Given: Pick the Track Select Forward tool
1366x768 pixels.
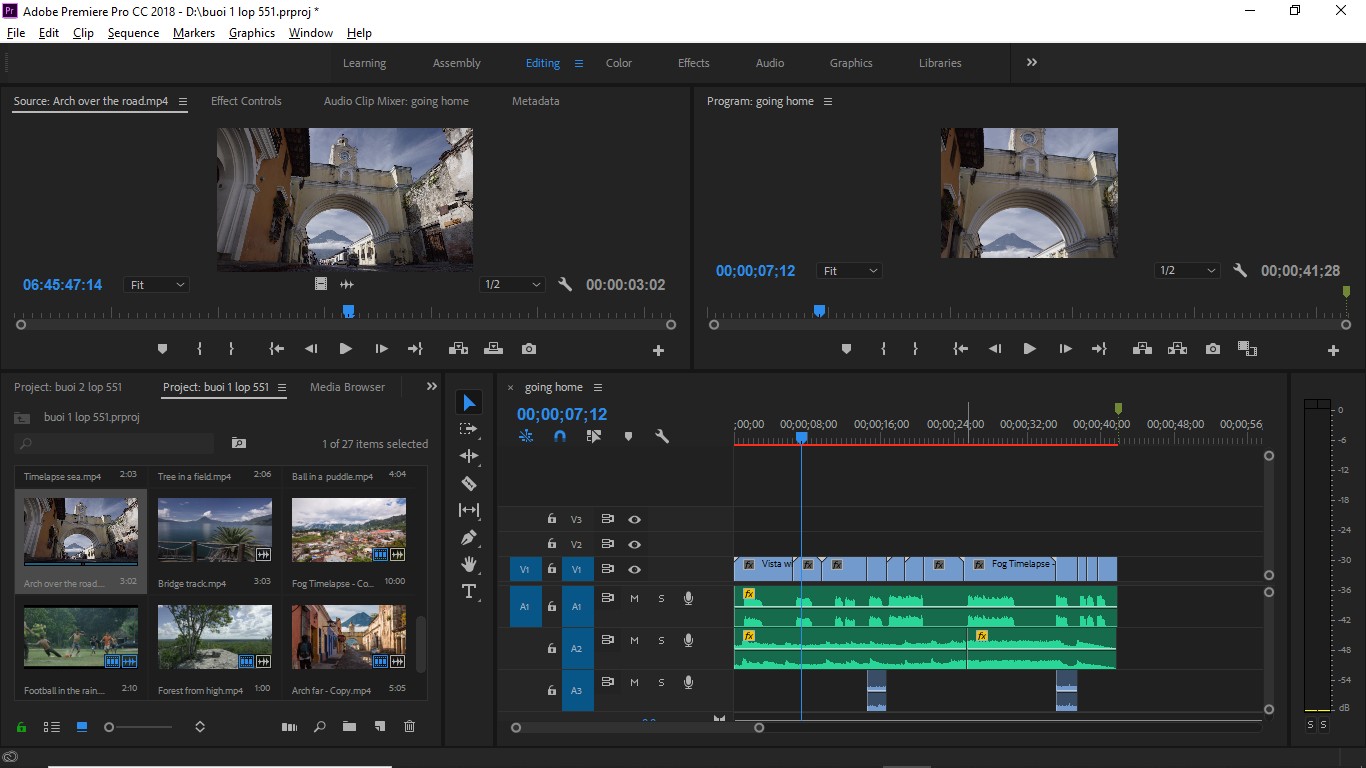Looking at the screenshot, I should coord(469,429).
